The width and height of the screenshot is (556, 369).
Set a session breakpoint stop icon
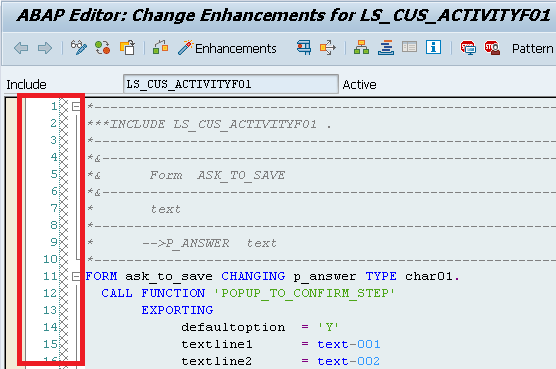468,47
